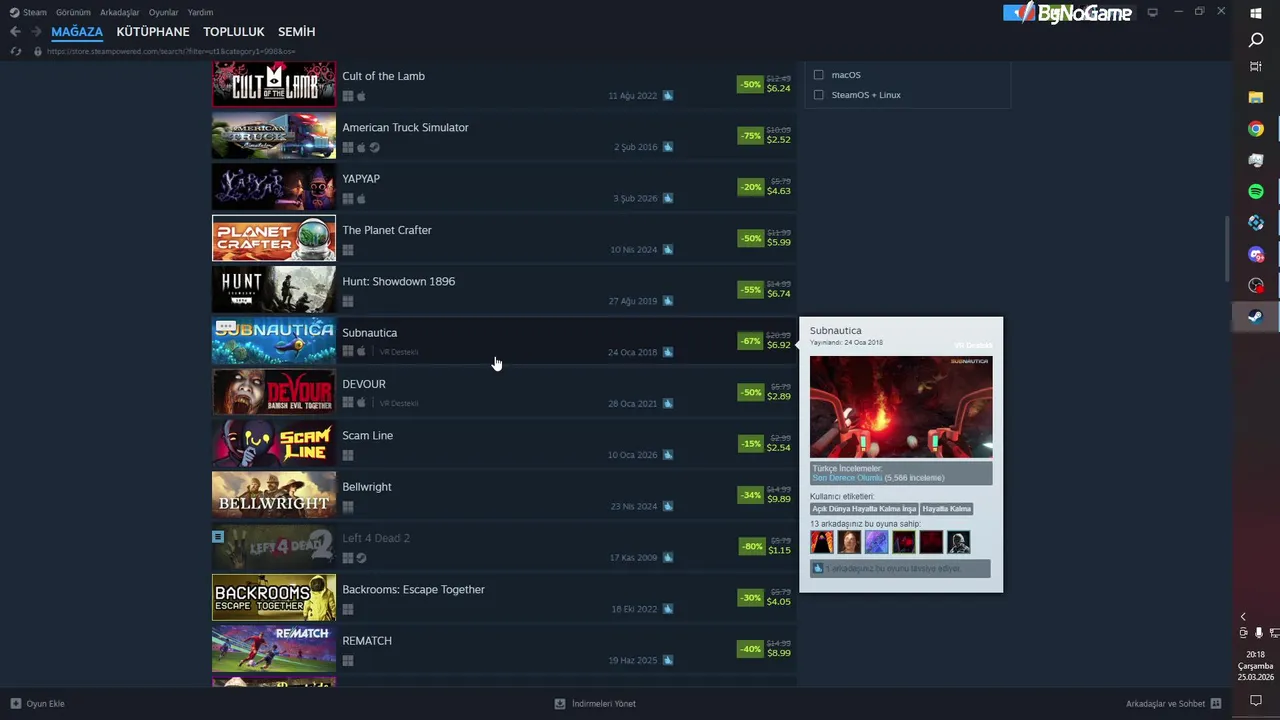Click the download icon beside İndirmeleri Yönet
The width and height of the screenshot is (1280, 720).
point(560,704)
